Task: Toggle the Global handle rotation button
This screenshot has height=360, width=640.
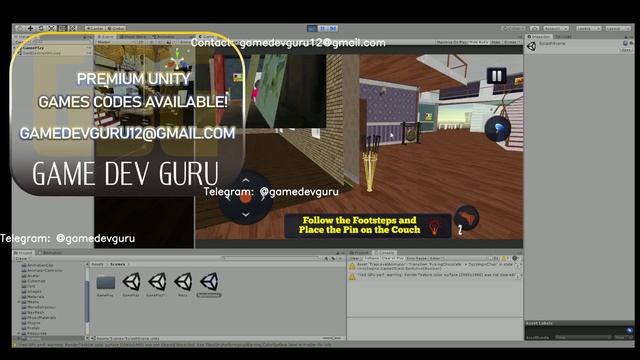Action: [117, 28]
